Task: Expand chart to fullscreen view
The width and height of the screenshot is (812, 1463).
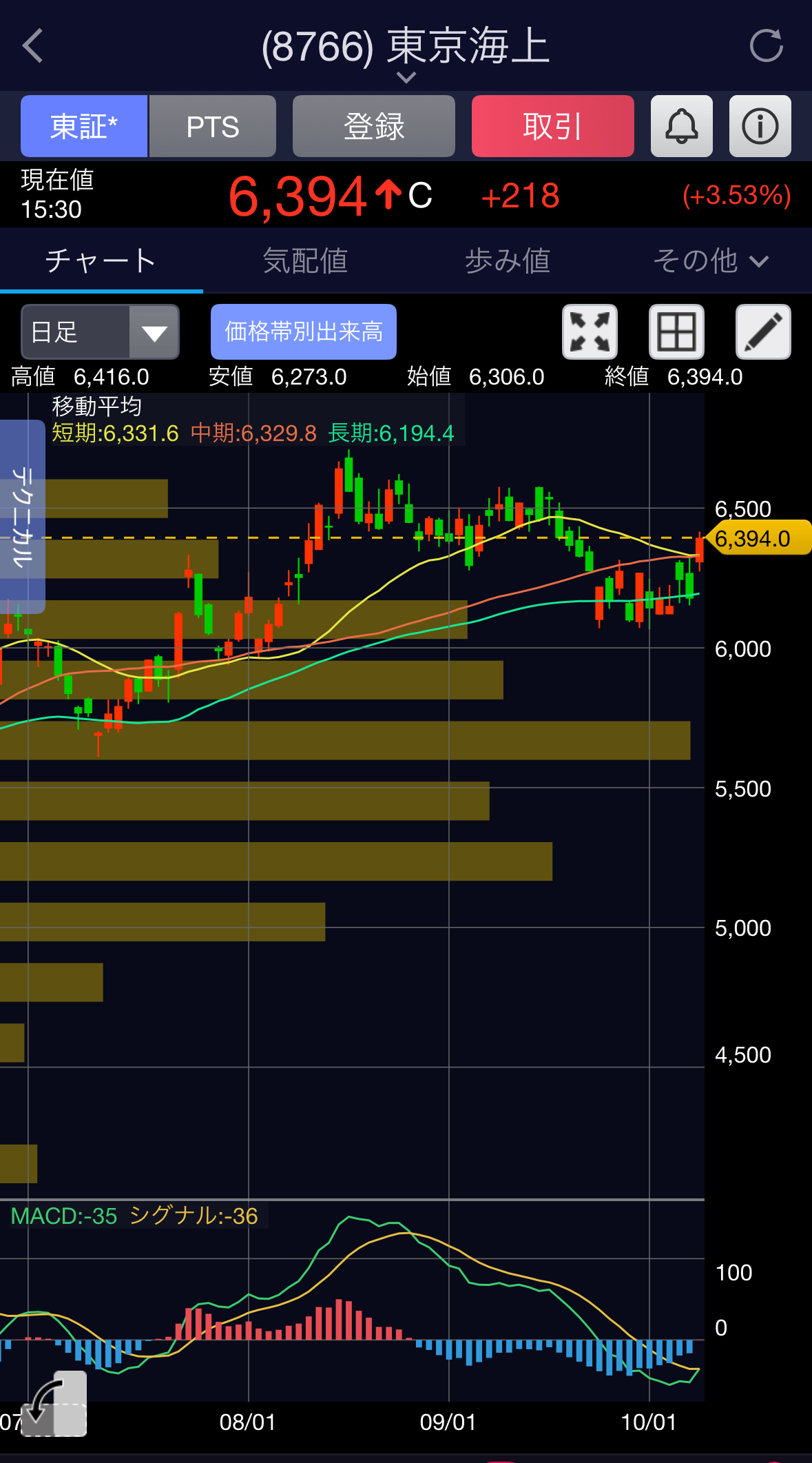Action: pos(590,332)
